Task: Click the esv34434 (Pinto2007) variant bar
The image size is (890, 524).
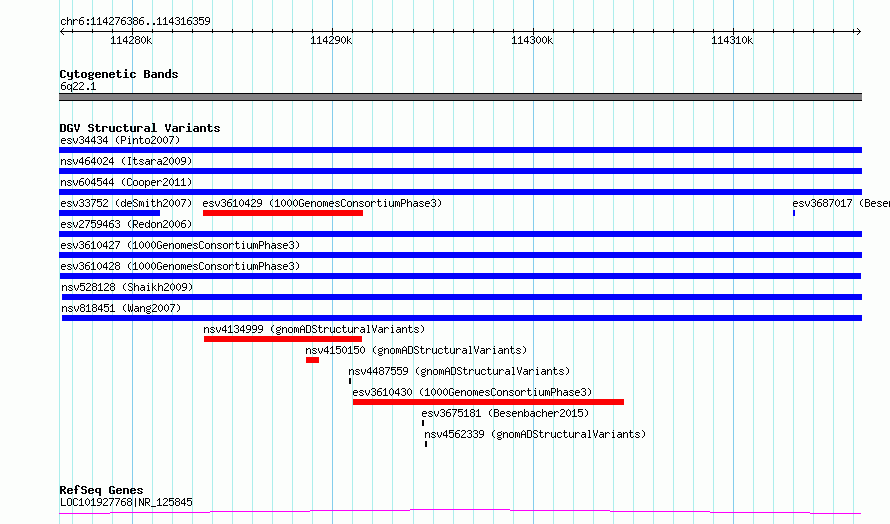Action: coord(460,150)
